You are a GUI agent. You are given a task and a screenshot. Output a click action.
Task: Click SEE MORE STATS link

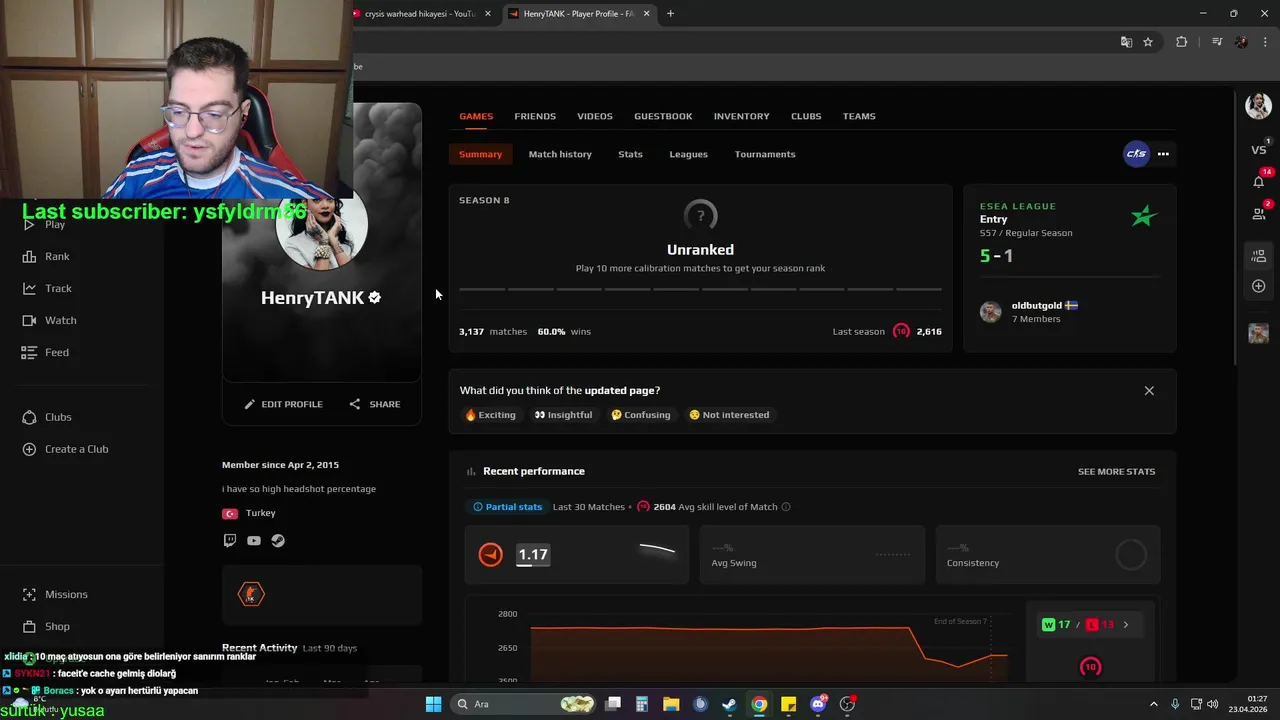pyautogui.click(x=1116, y=472)
